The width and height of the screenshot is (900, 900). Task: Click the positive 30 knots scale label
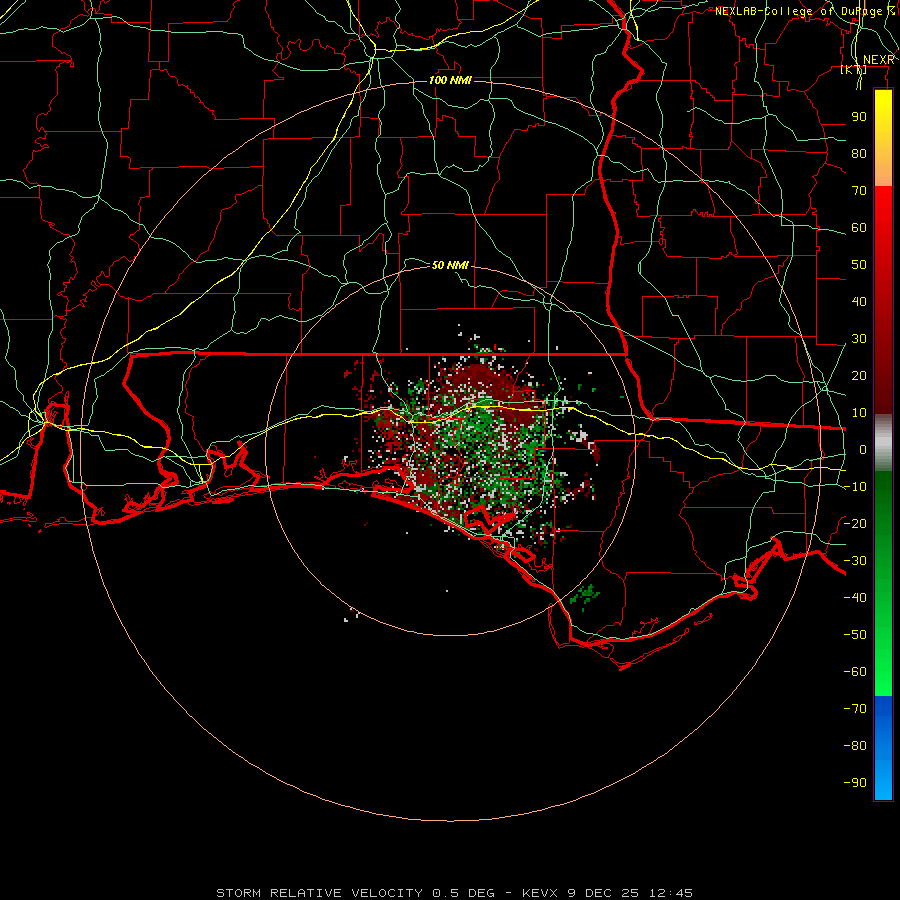coord(859,339)
